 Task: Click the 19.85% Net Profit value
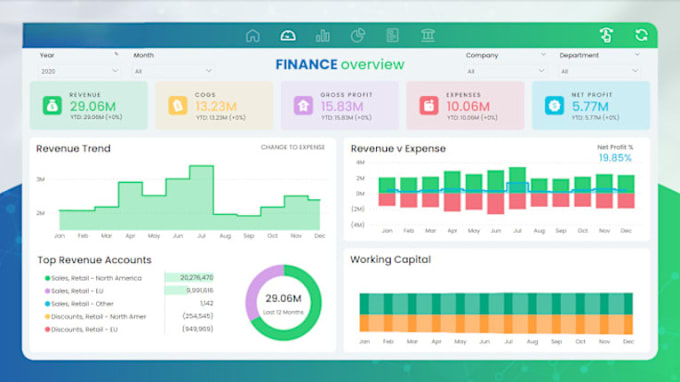[615, 158]
